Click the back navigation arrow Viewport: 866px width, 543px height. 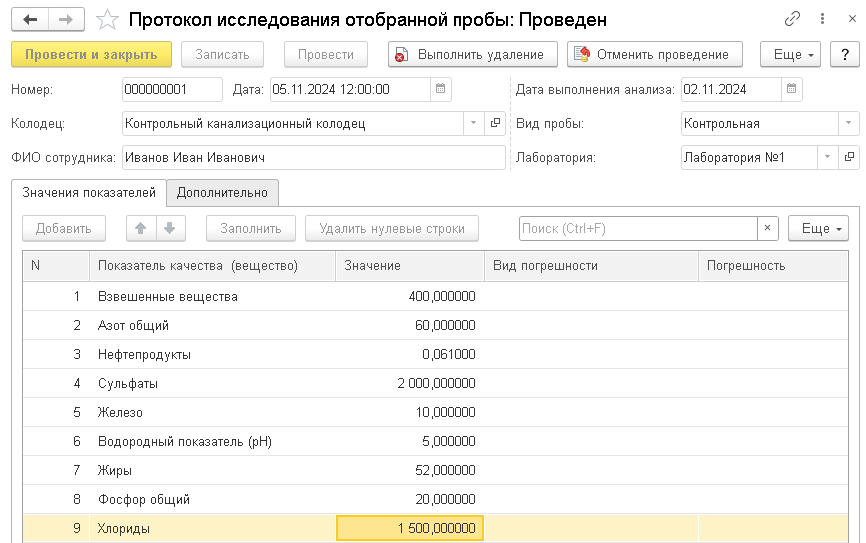pos(30,19)
